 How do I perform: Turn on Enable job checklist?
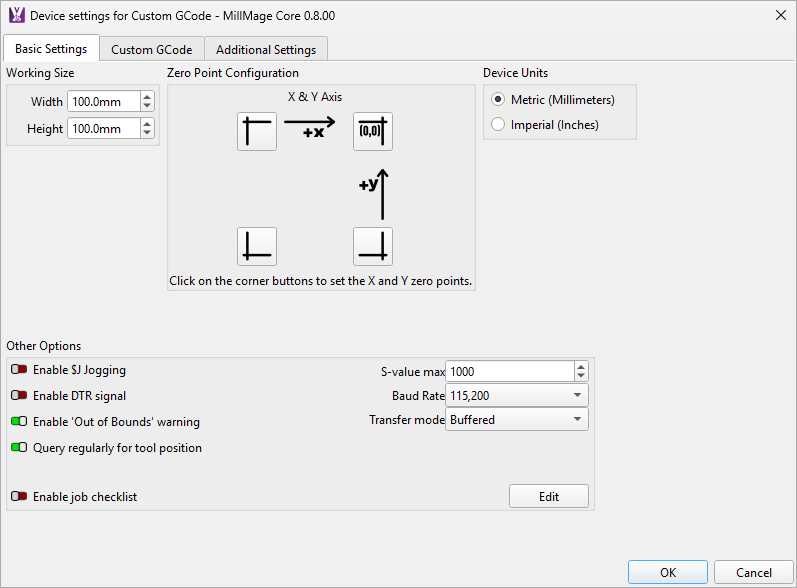click(x=19, y=496)
